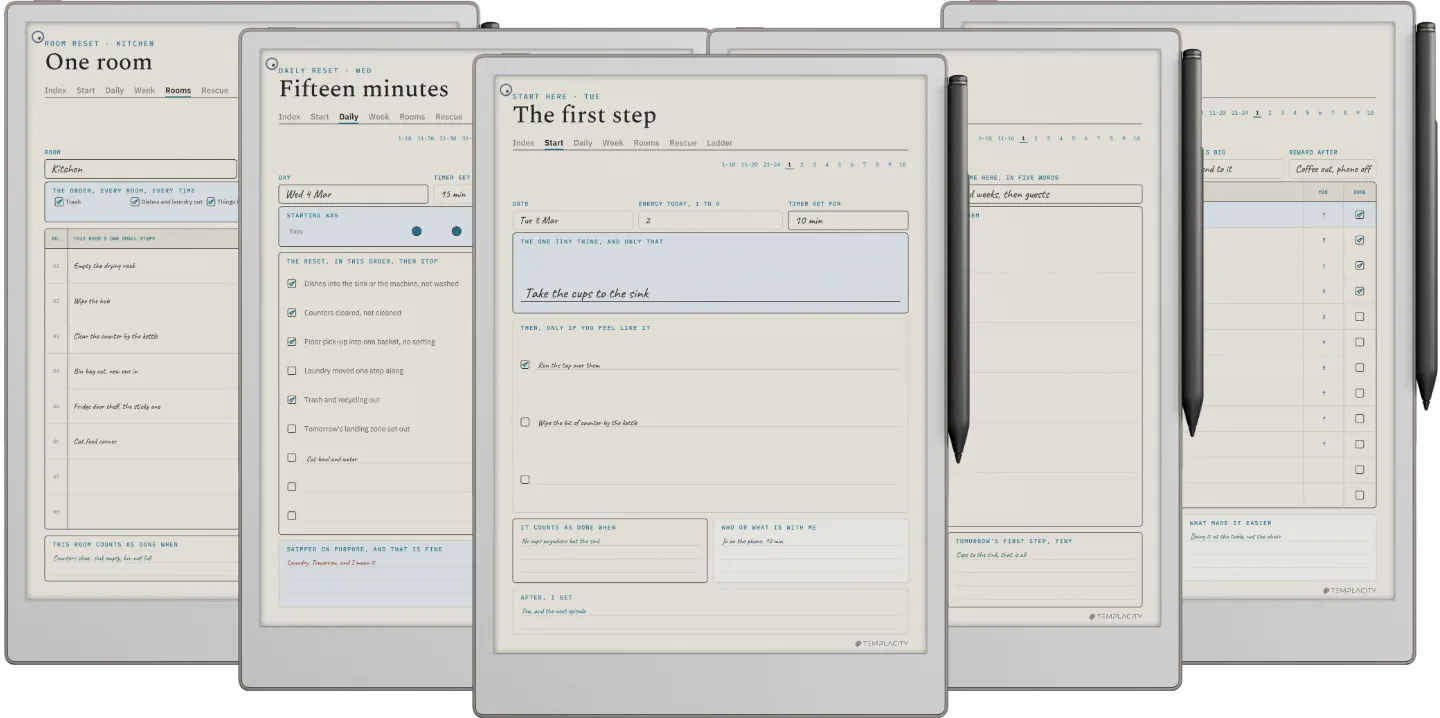The image size is (1440, 718).
Task: Go to page 5 link on The first step page
Action: click(x=840, y=164)
